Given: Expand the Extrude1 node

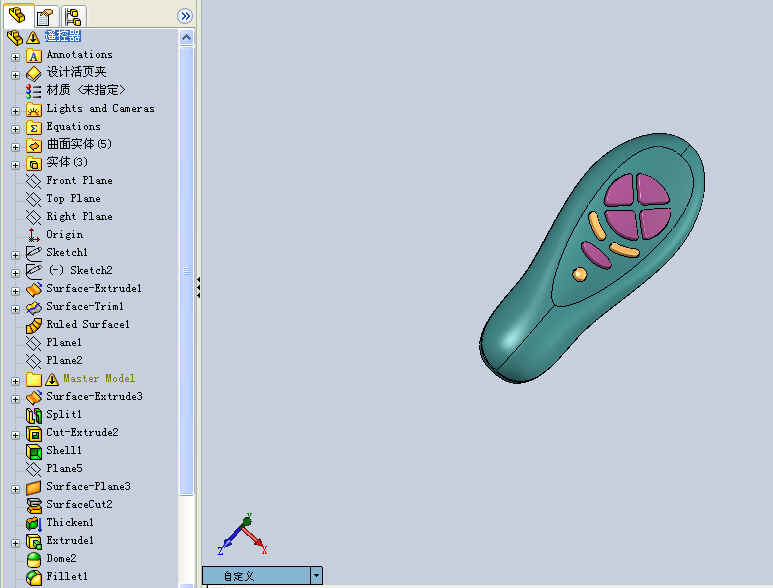Looking at the screenshot, I should (x=15, y=543).
